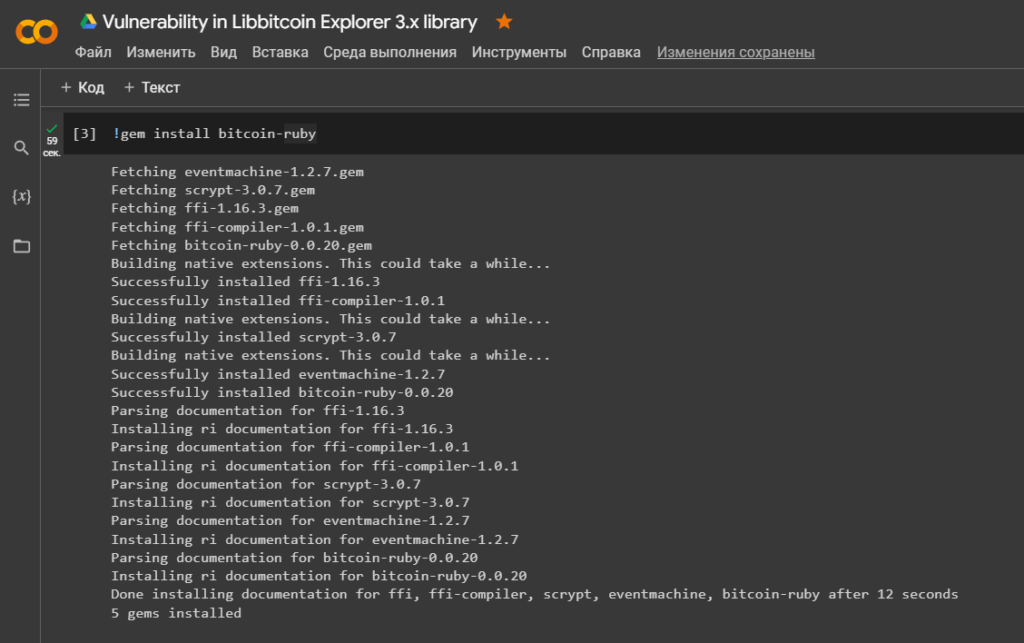The height and width of the screenshot is (643, 1024).
Task: Click the Google Colab logo
Action: (37, 31)
